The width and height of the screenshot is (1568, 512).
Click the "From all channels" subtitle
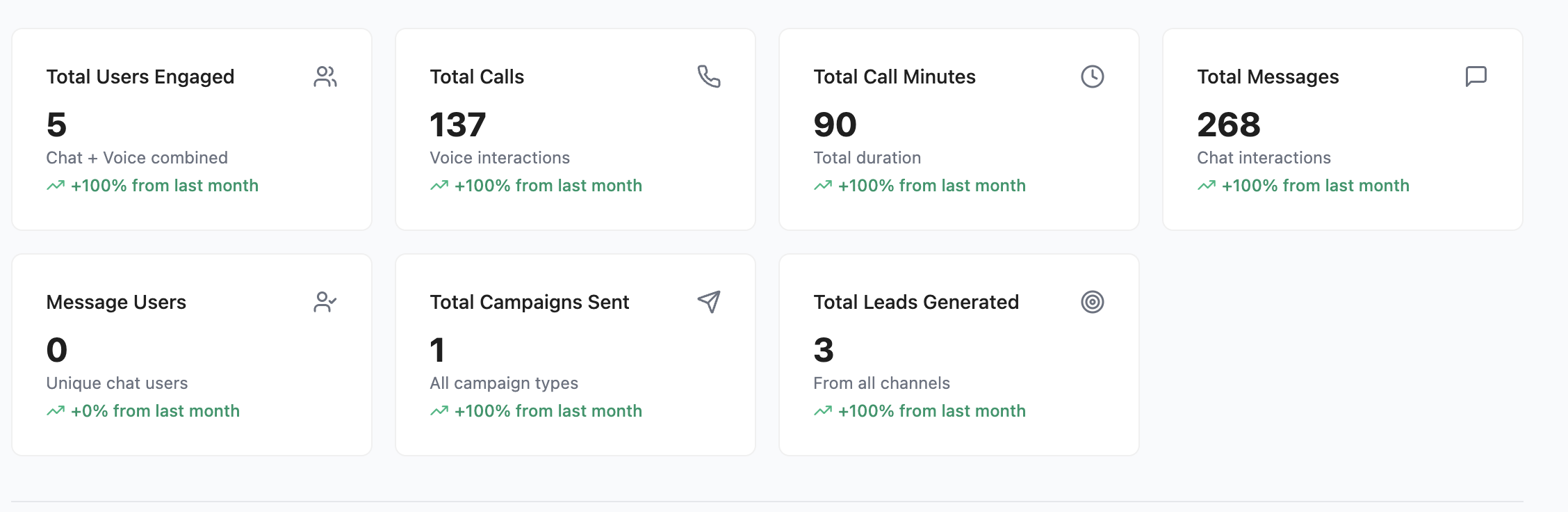pos(881,383)
